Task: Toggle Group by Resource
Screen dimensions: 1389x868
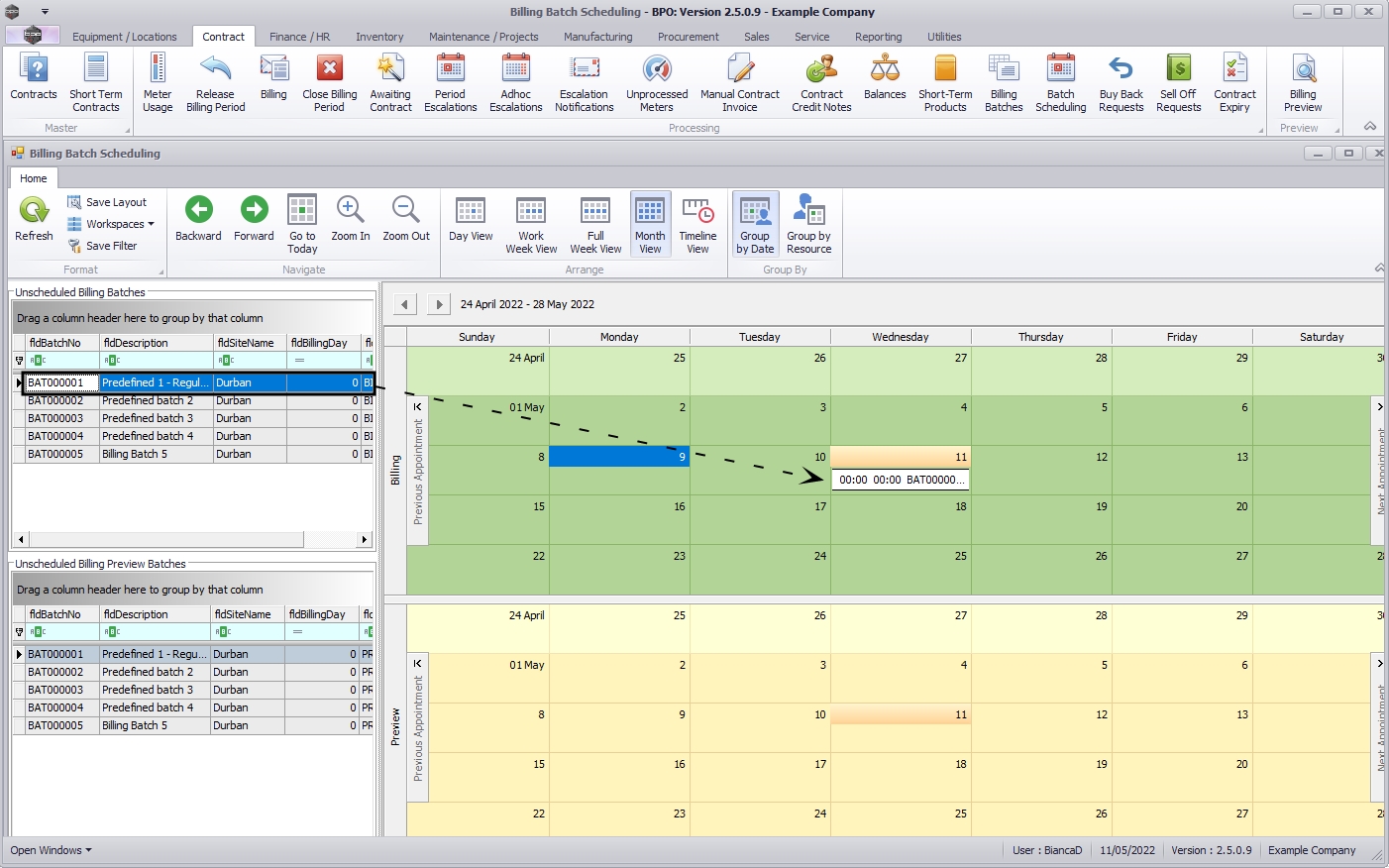Action: pyautogui.click(x=808, y=211)
